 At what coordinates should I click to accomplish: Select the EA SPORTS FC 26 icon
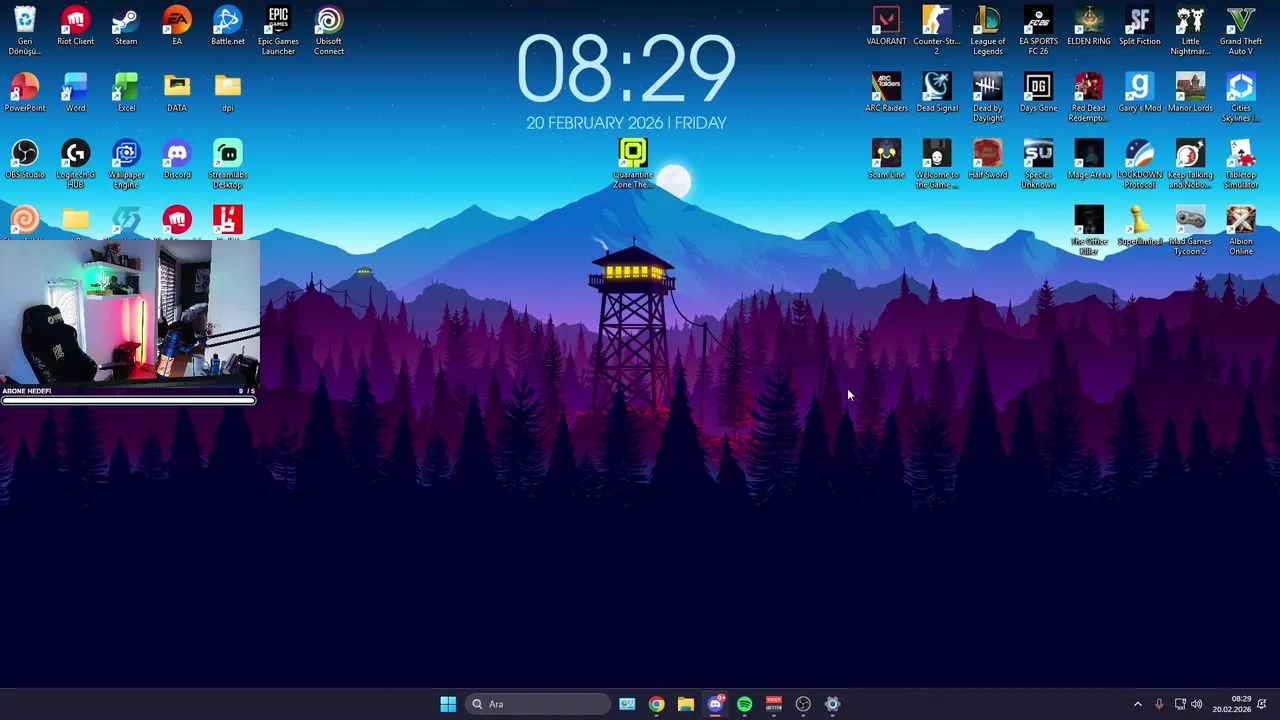[1038, 31]
